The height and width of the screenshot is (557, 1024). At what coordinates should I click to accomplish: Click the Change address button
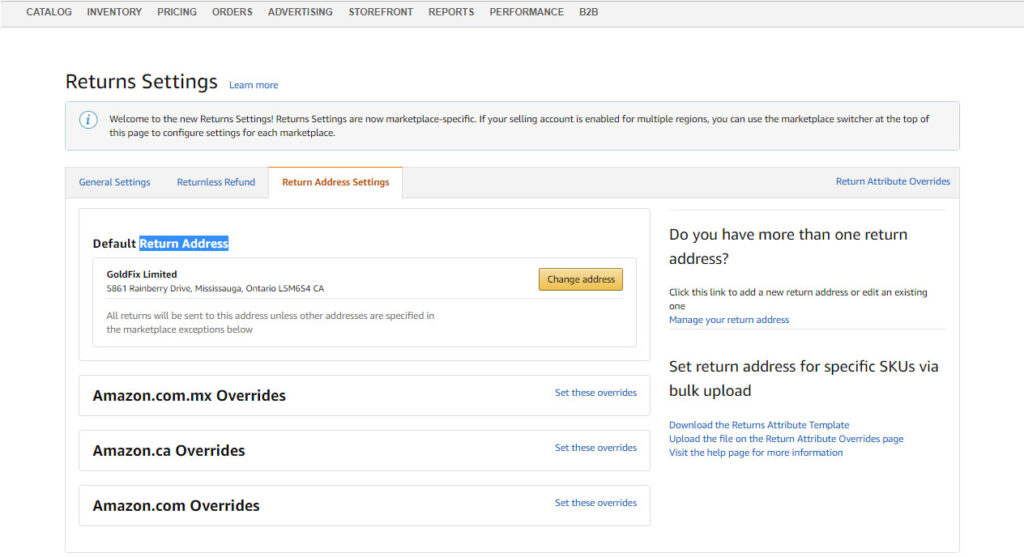[580, 279]
